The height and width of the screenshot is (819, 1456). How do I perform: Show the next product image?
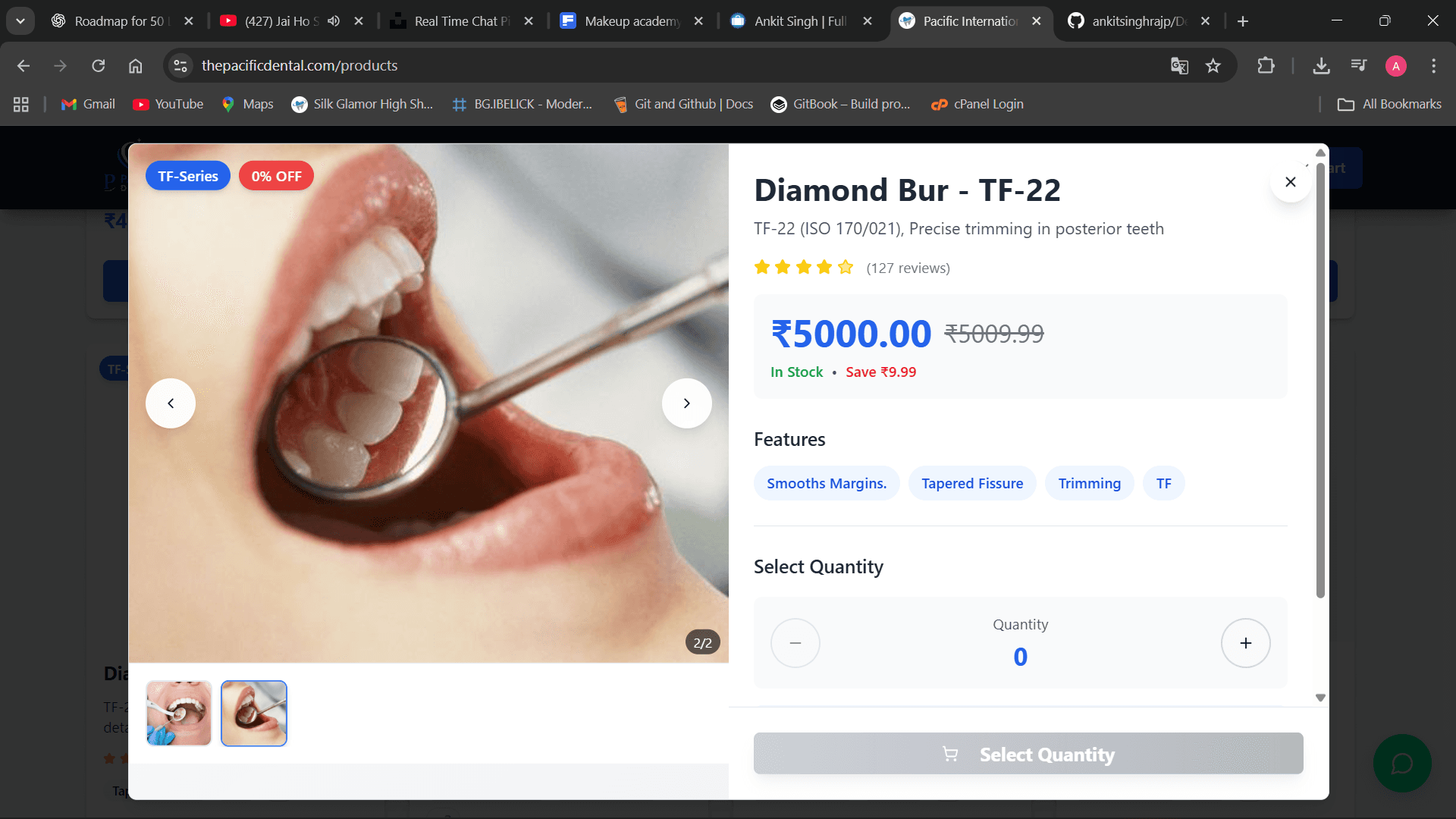point(686,403)
